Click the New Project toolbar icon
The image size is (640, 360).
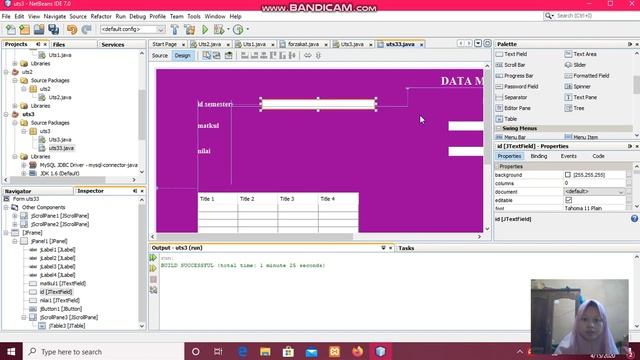[x=24, y=29]
